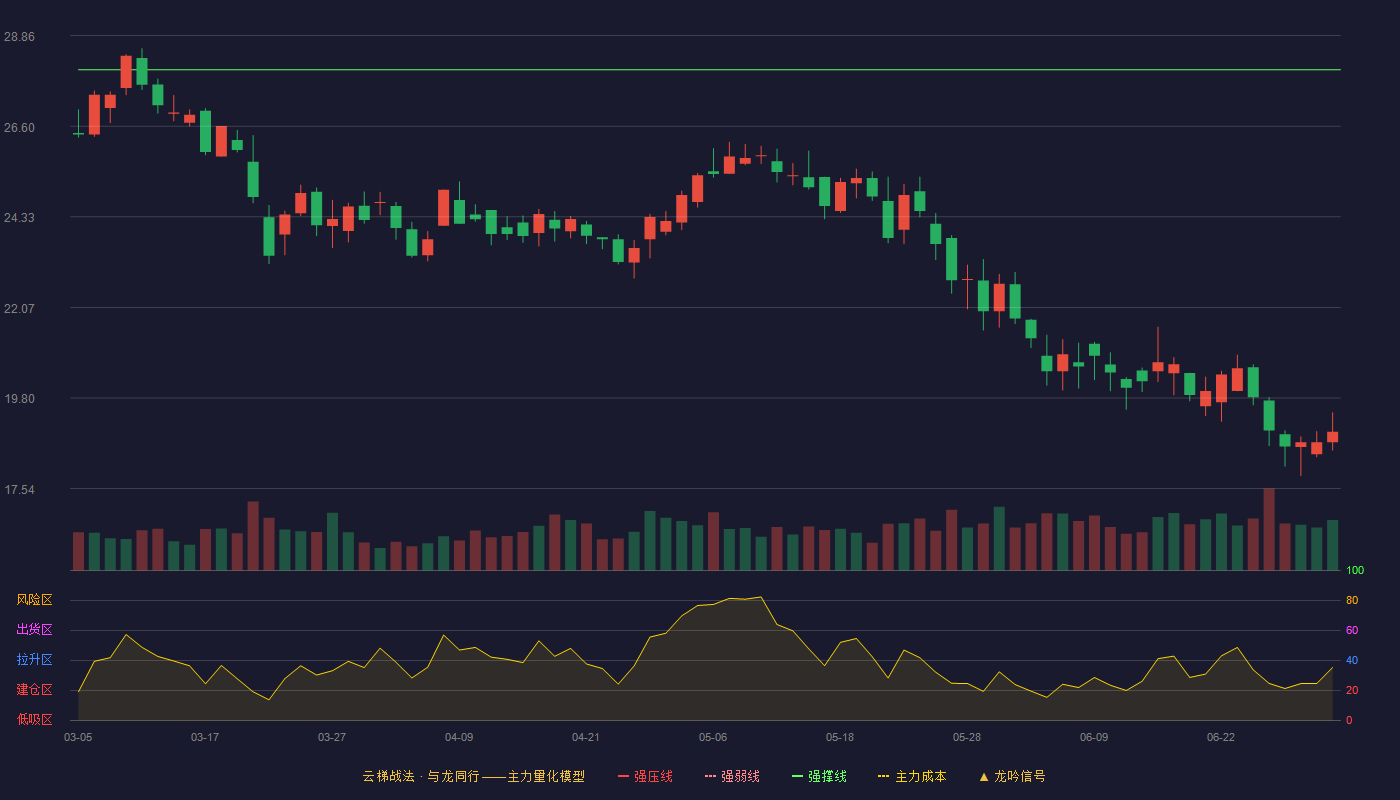1400x800 pixels.
Task: Click the 24.33 price axis label
Action: click(x=19, y=217)
